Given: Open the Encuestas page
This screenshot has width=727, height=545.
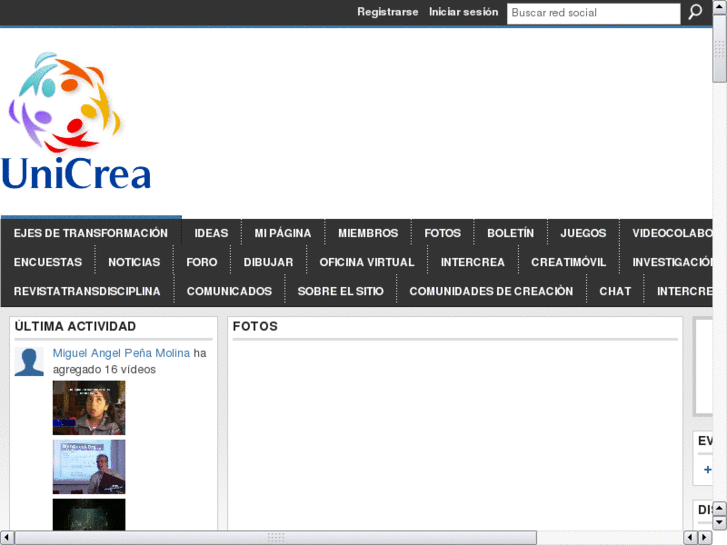Looking at the screenshot, I should (48, 262).
